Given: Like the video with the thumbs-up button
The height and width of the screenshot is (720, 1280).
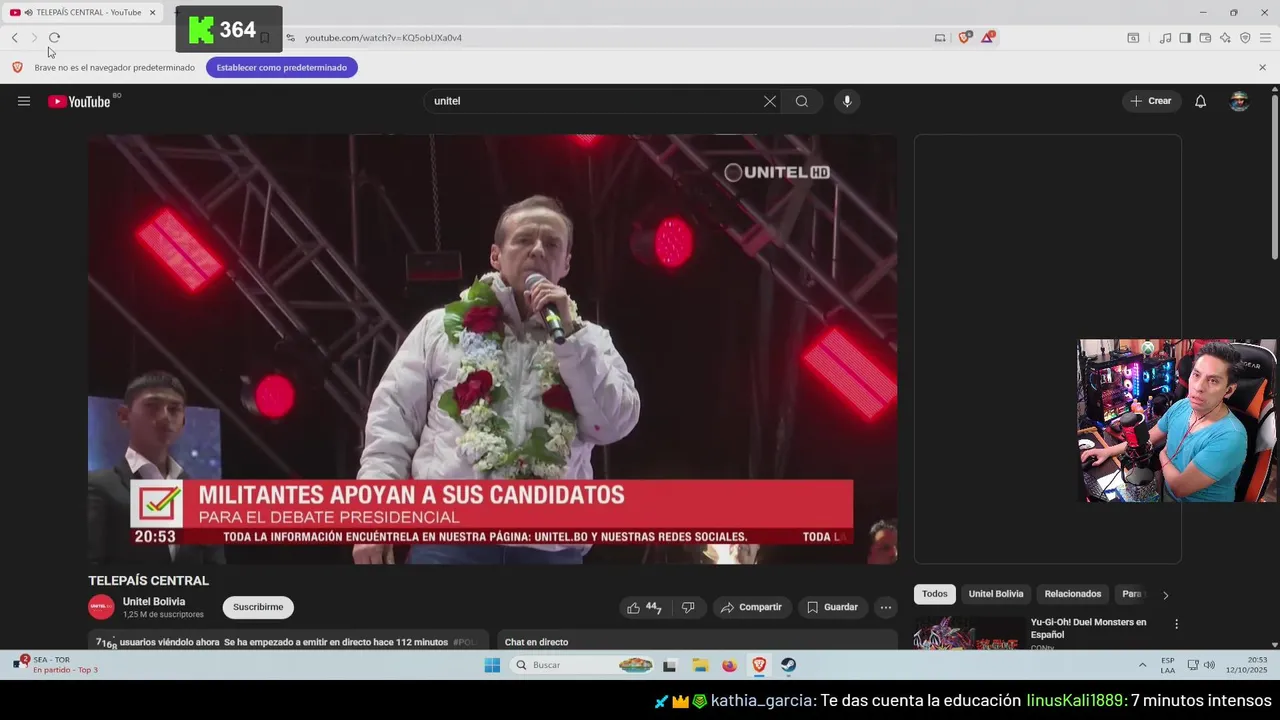Looking at the screenshot, I should 644,607.
